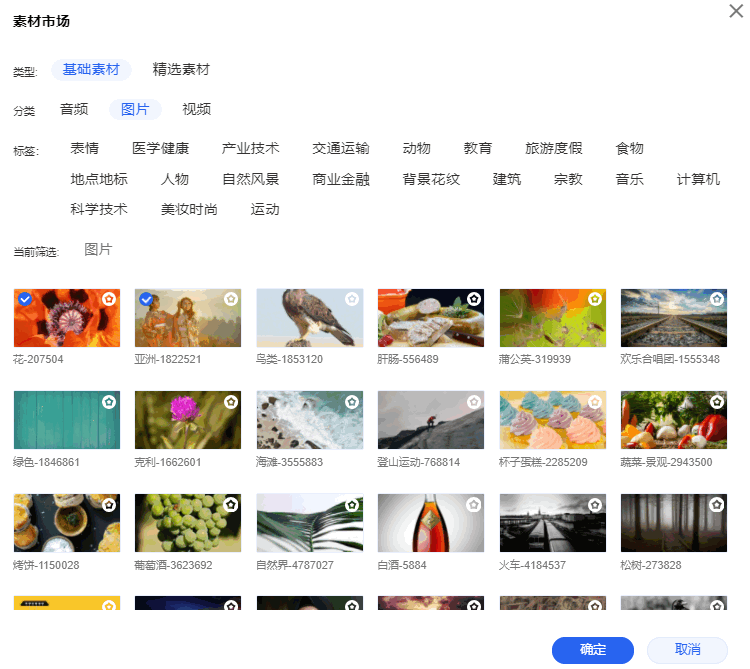Image resolution: width=750 pixels, height=669 pixels.
Task: Click the 当前筛选 图片 filter value
Action: (98, 250)
